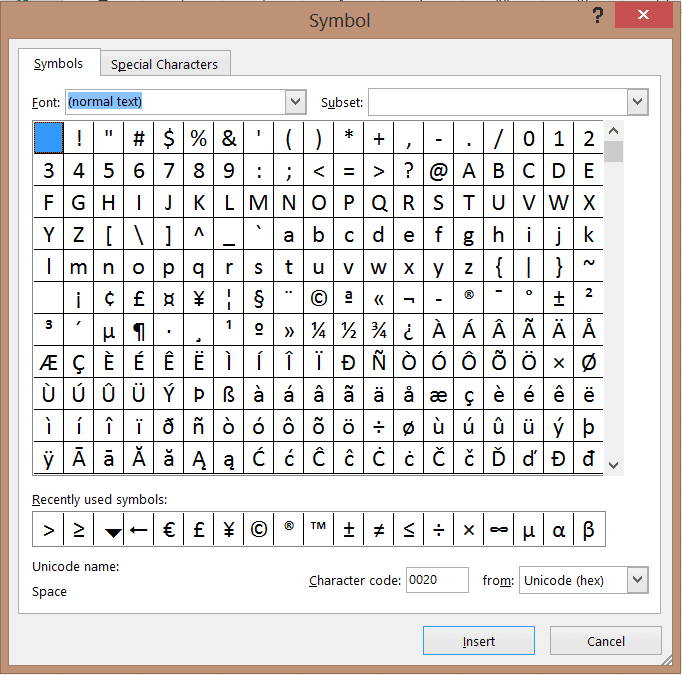
Task: Choose the Greek beta β recent symbol
Action: click(589, 530)
